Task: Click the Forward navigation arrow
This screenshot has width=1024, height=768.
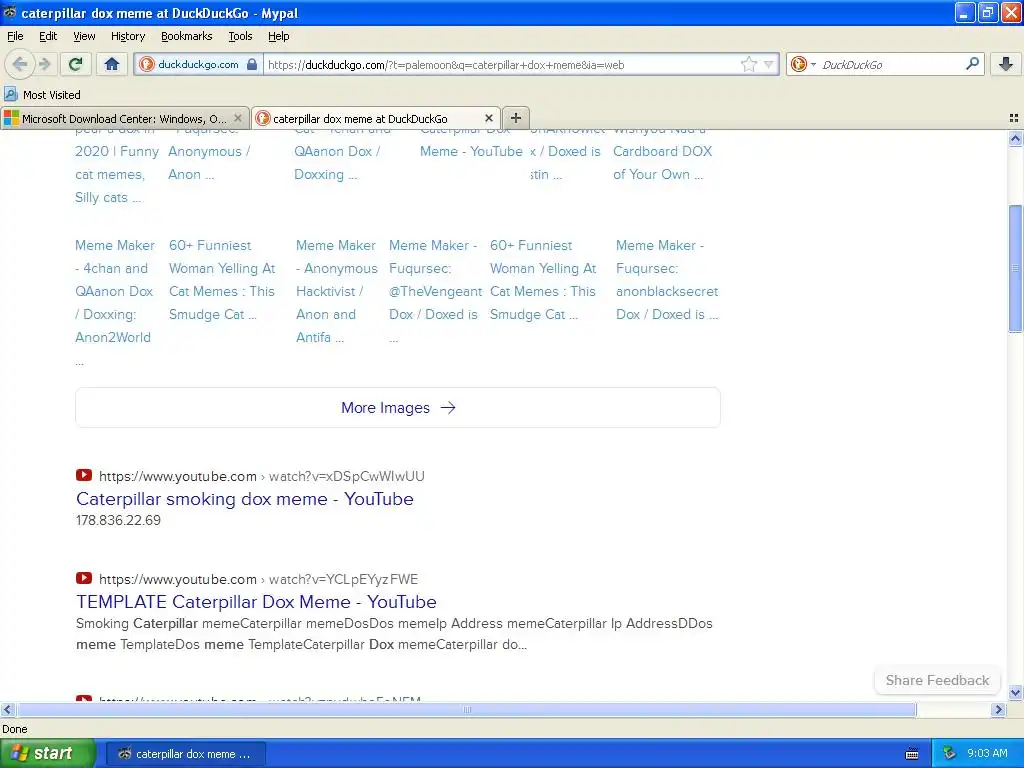Action: point(44,64)
